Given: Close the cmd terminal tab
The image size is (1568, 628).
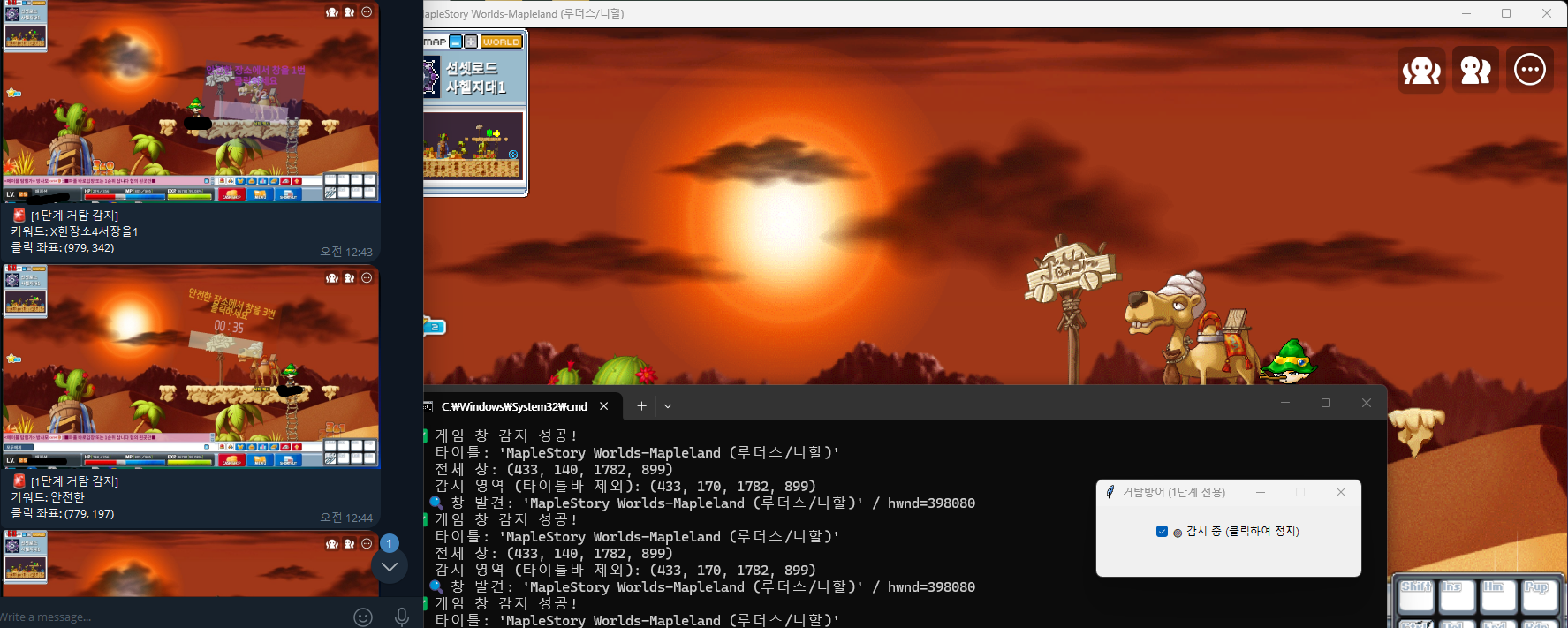Looking at the screenshot, I should tap(604, 406).
